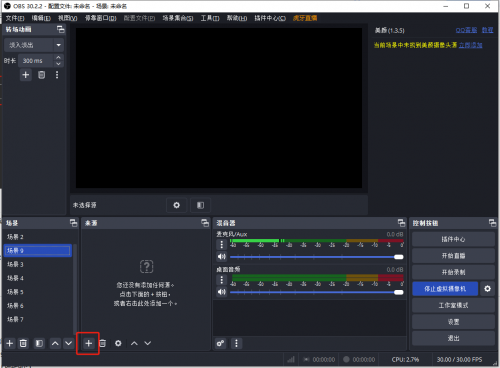Click 开始直播 start streaming button

(x=453, y=256)
